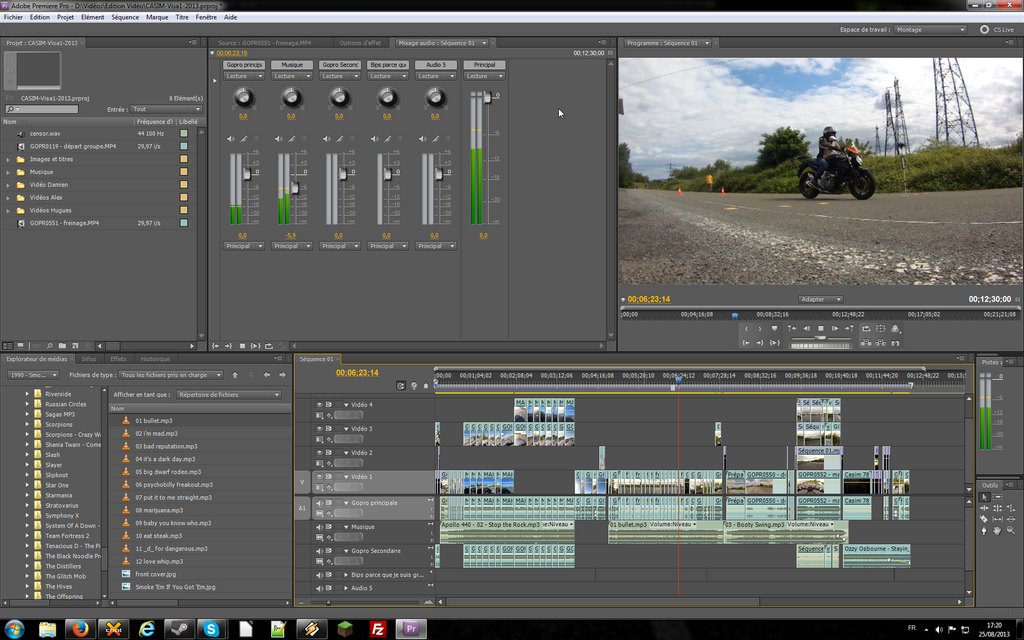This screenshot has width=1024, height=640.
Task: Select the Pen tool
Action: click(984, 530)
